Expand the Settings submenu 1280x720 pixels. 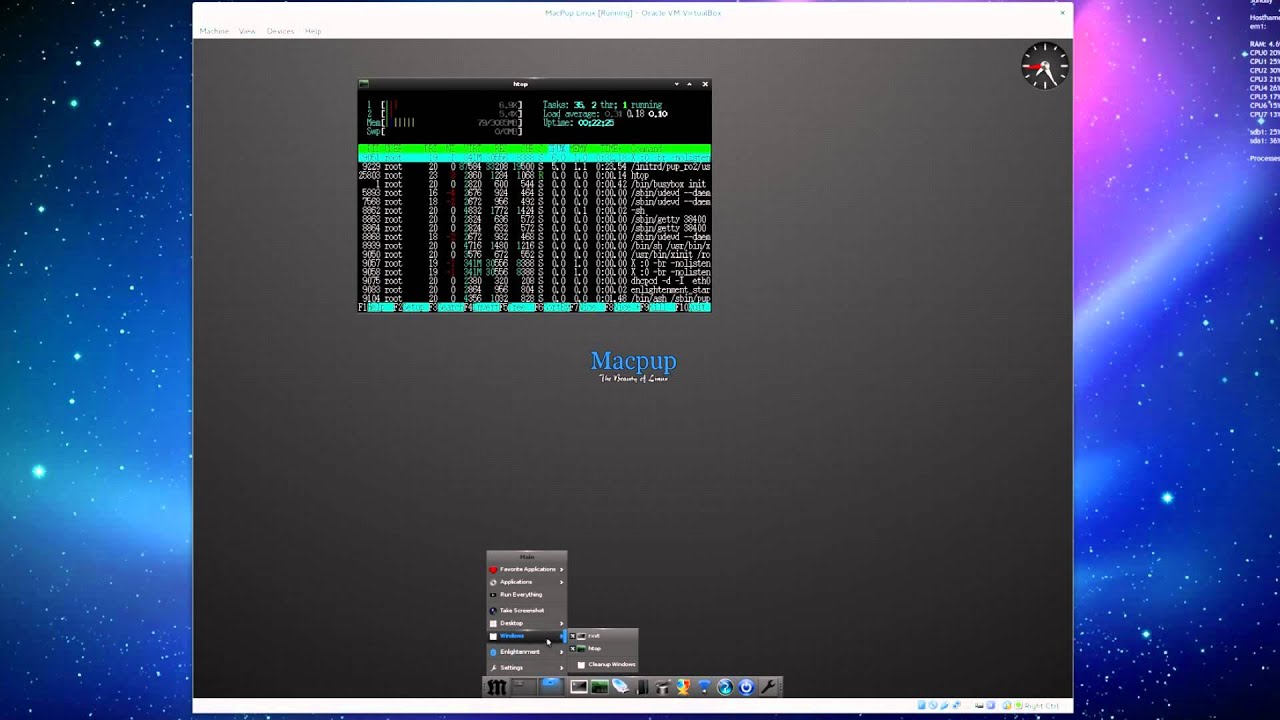click(527, 667)
